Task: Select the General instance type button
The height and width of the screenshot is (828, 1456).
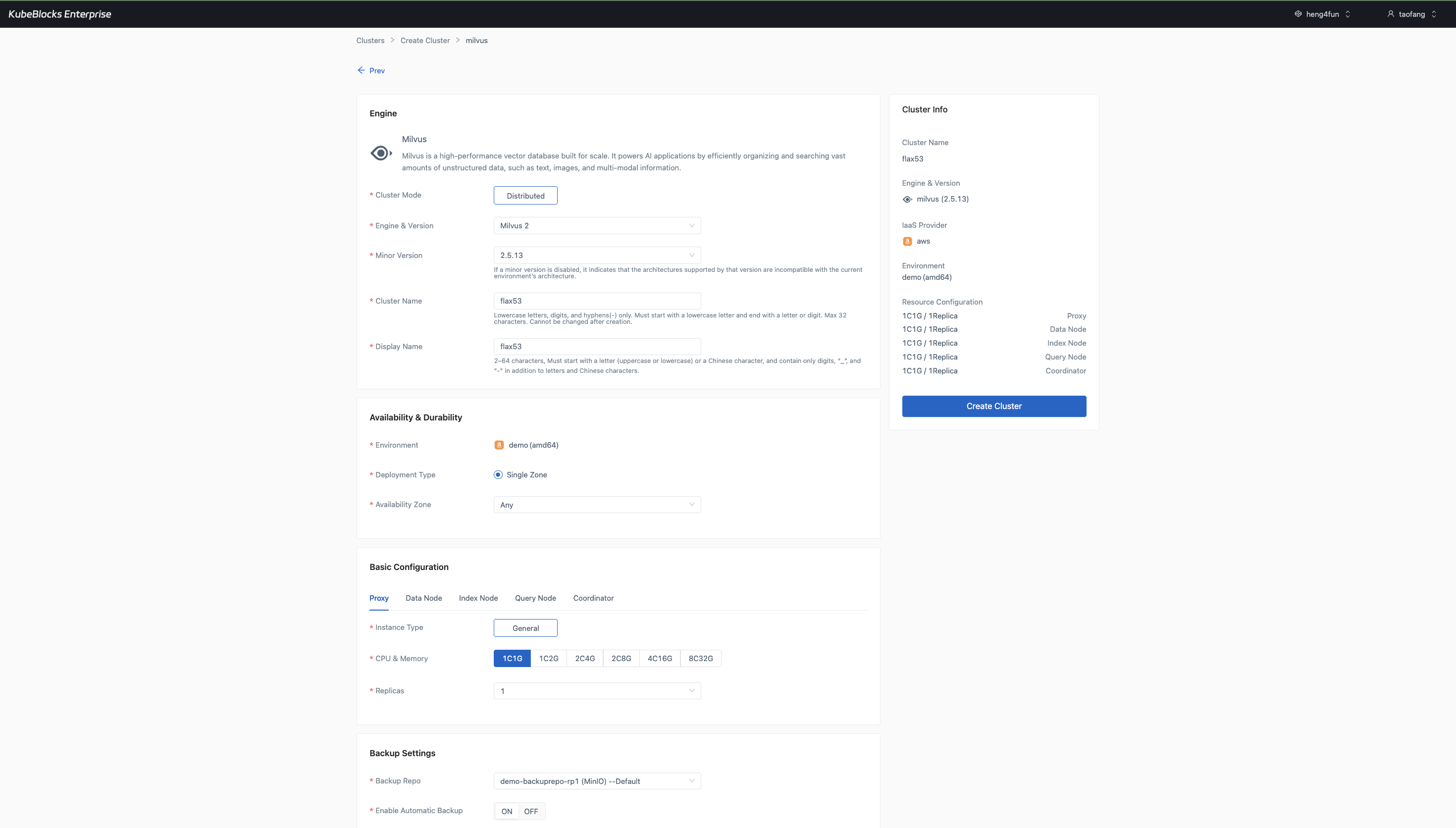Action: (x=525, y=628)
